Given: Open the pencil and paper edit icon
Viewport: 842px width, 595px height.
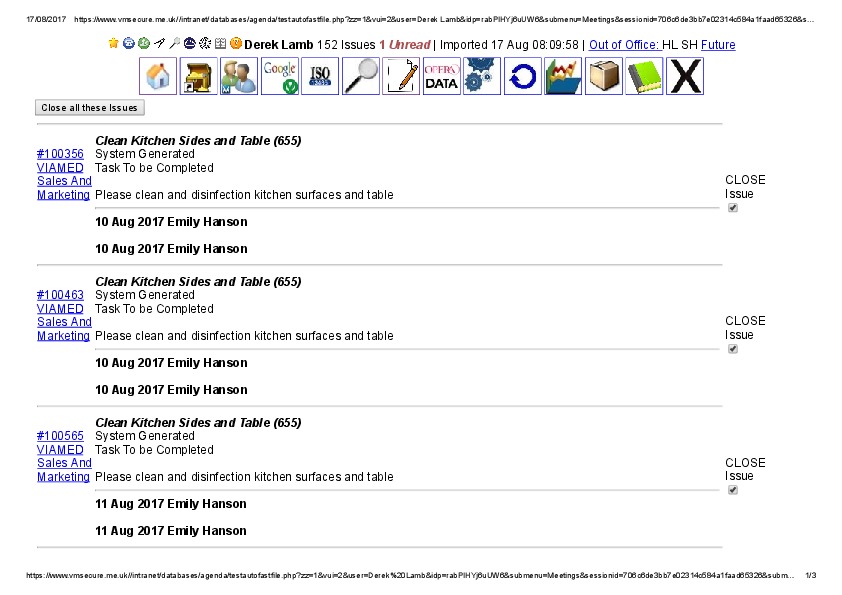Looking at the screenshot, I should pyautogui.click(x=401, y=76).
